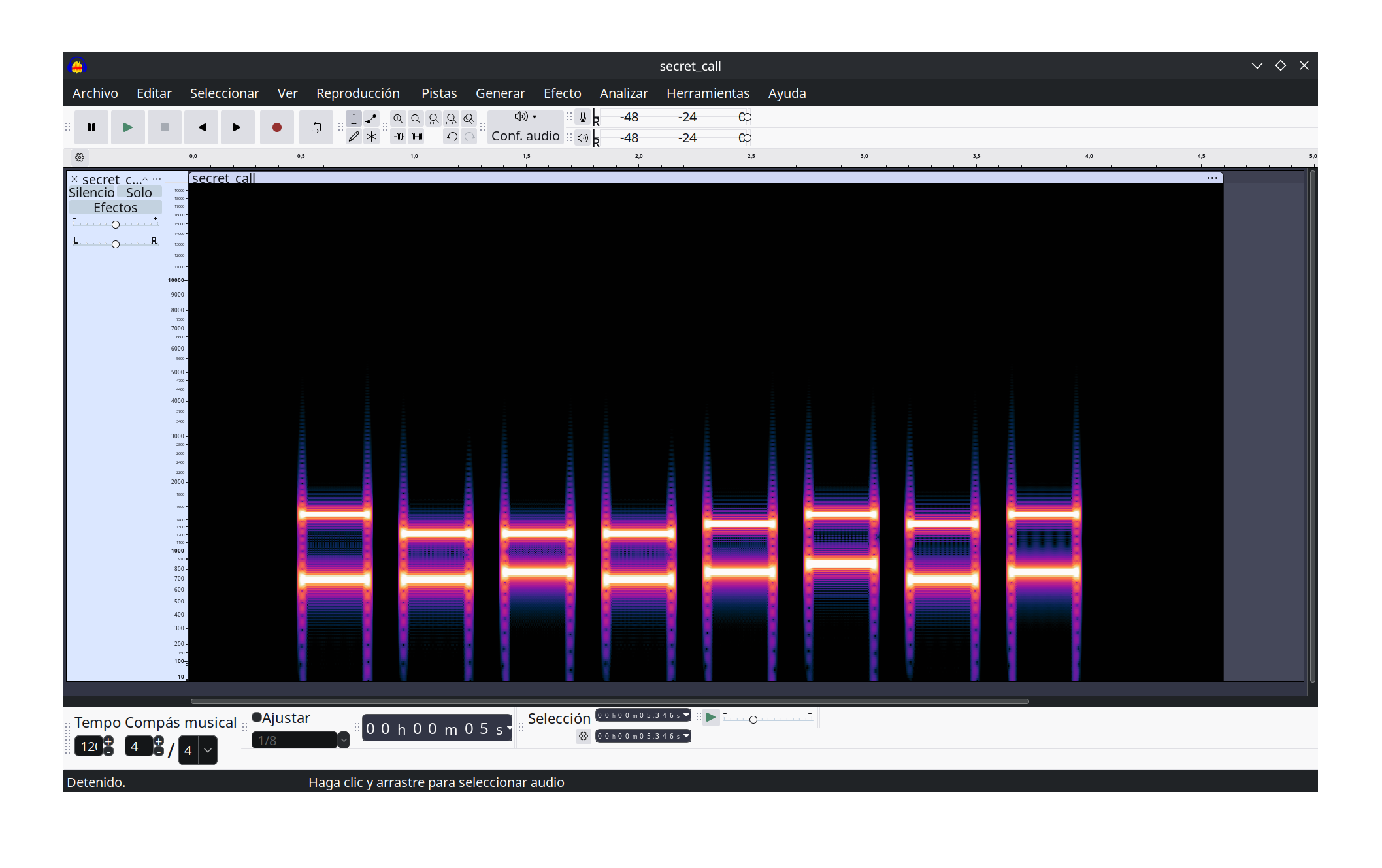Enable the Loop playback toggle

316,128
